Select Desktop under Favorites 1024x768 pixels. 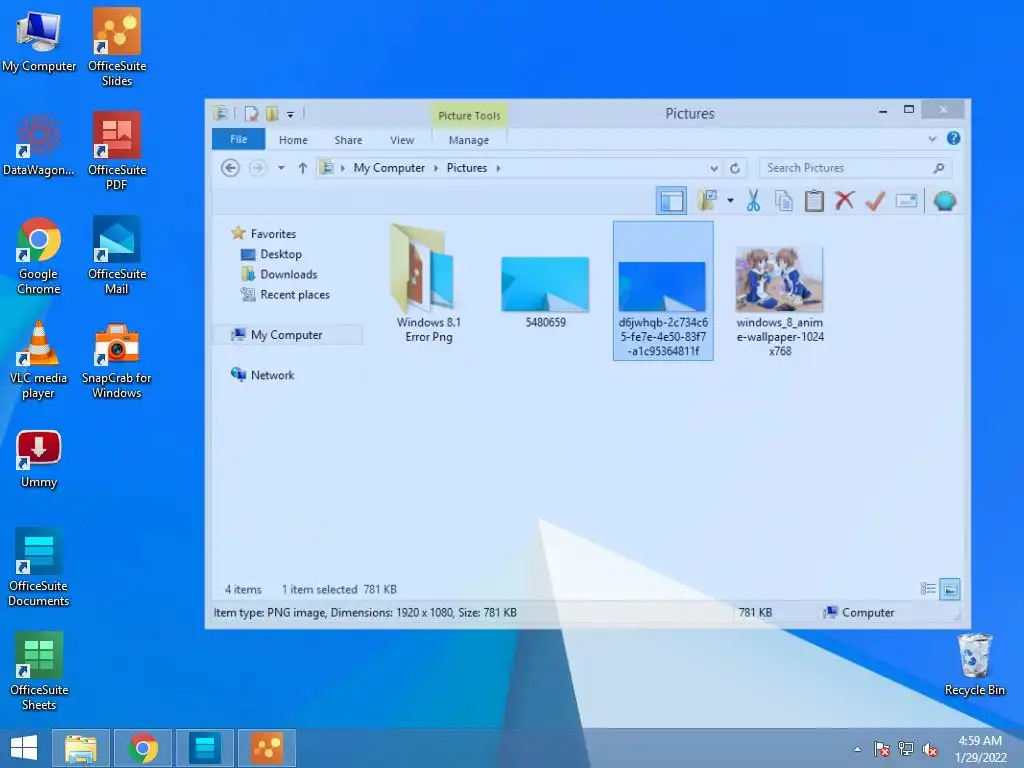[281, 254]
